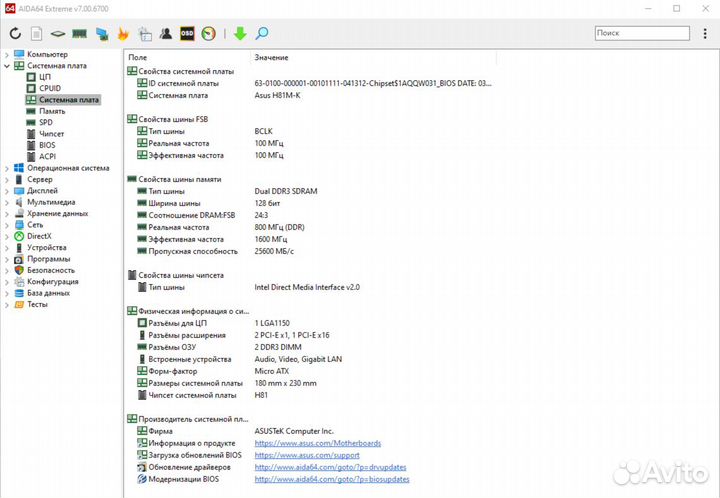The image size is (720, 498).
Task: Expand the Сервер tree node
Action: point(6,180)
